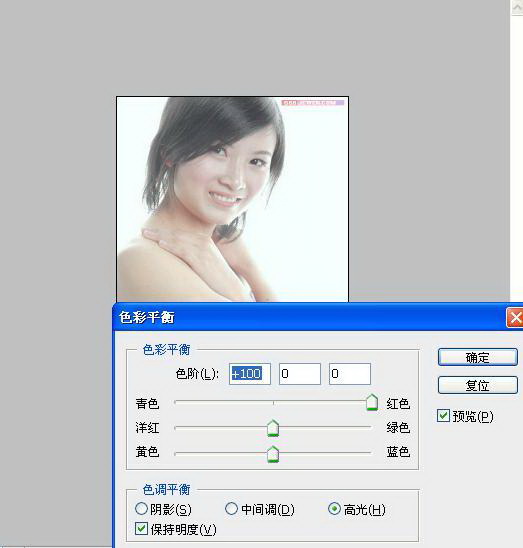Click the 确定 button

tap(478, 357)
